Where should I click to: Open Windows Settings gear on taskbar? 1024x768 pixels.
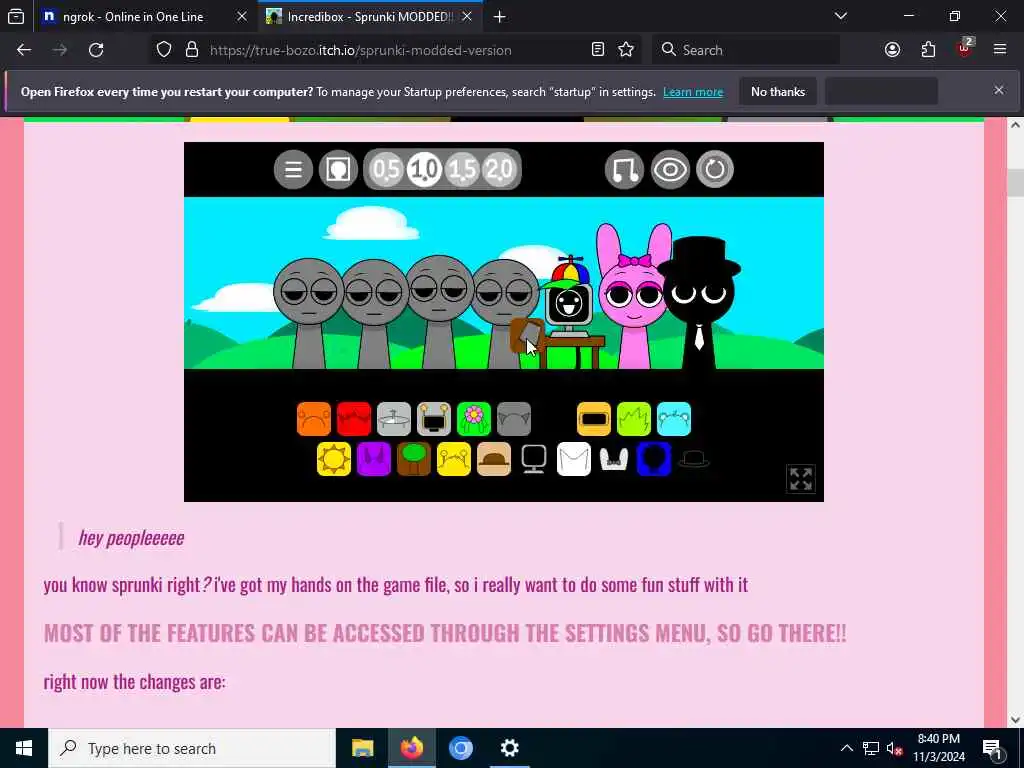click(x=509, y=748)
